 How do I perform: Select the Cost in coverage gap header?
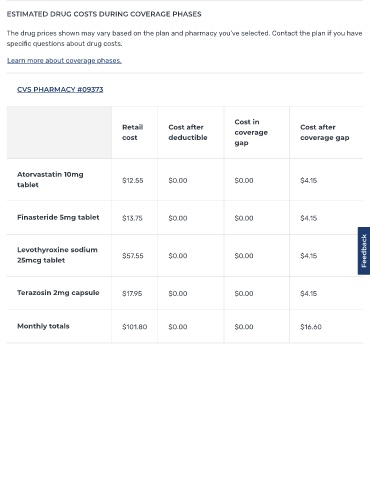251,132
